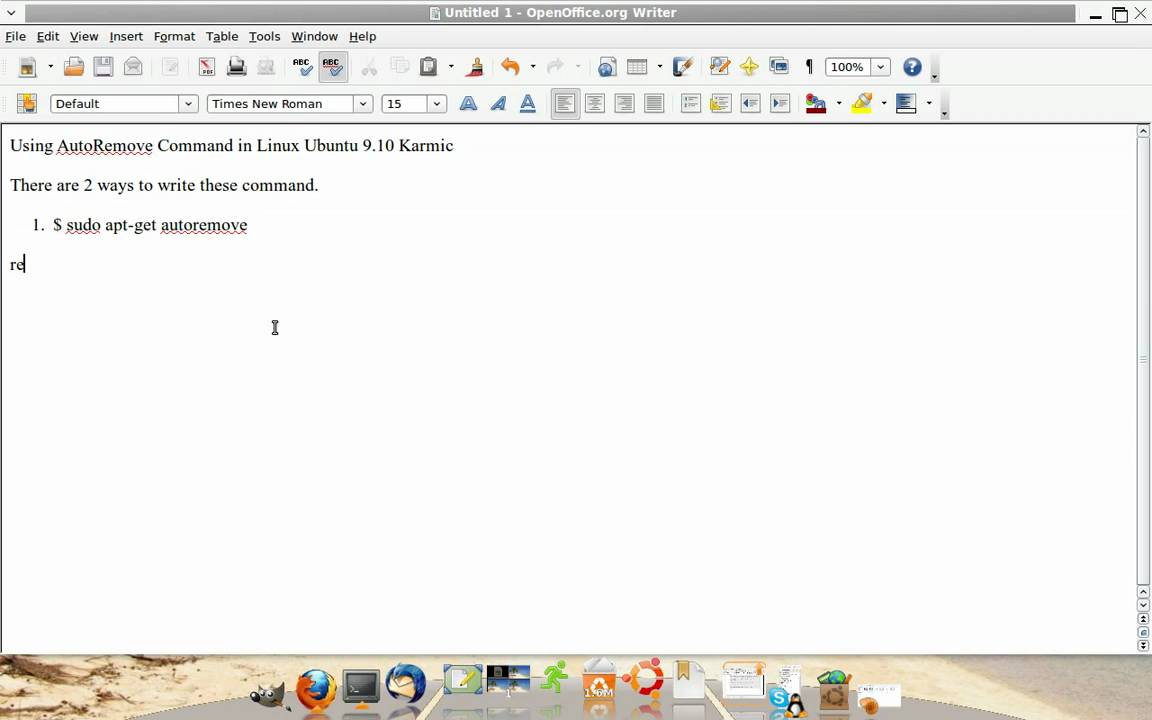
Task: Click the vertical scrollbar track
Action: 1143,360
